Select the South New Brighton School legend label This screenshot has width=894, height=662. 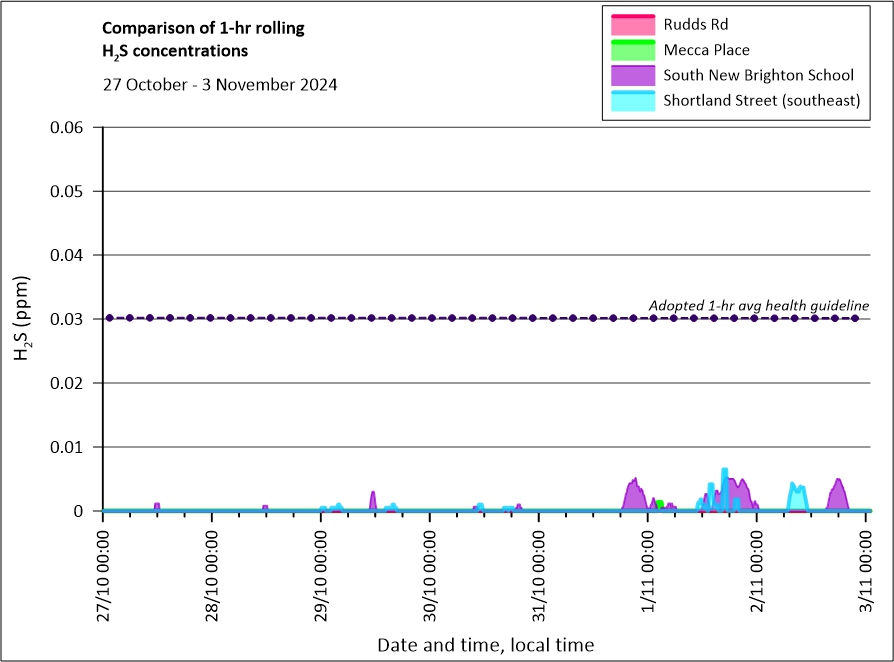coord(758,75)
